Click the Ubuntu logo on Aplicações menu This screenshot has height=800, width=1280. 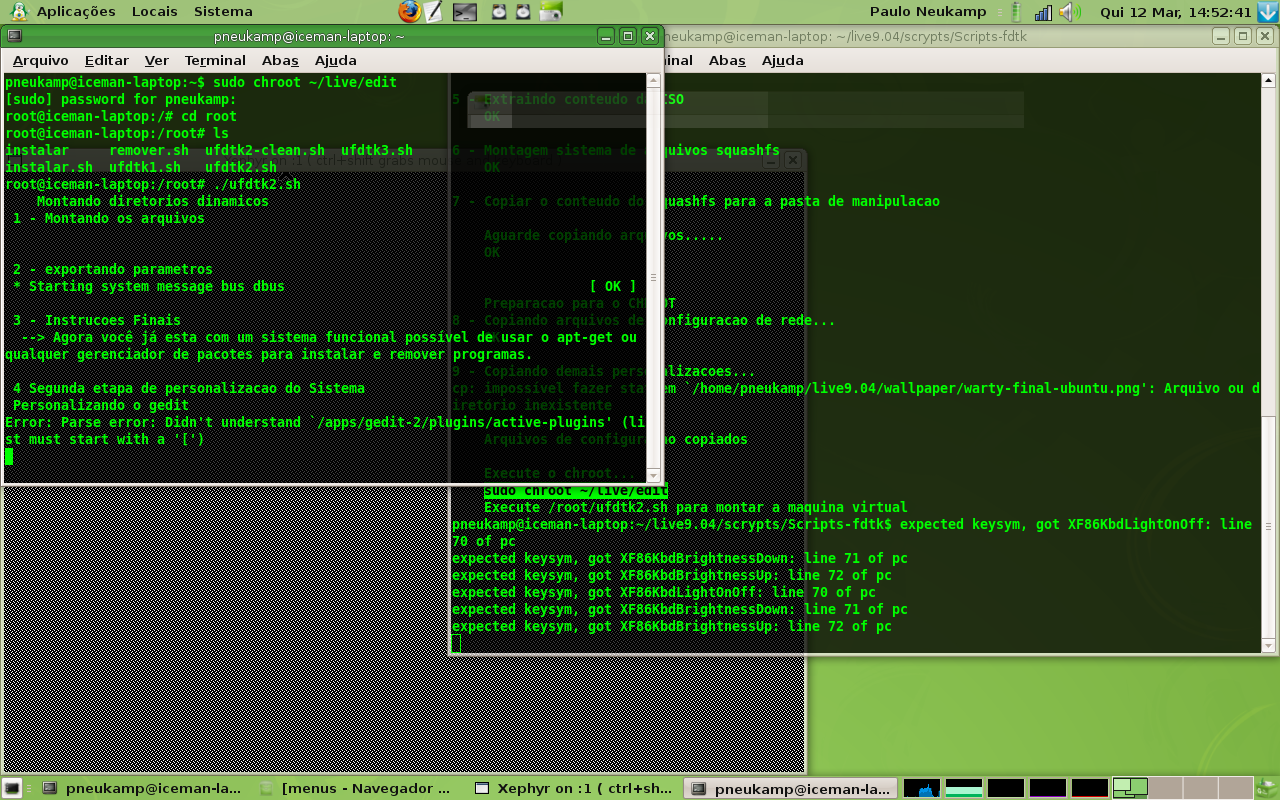coord(19,12)
